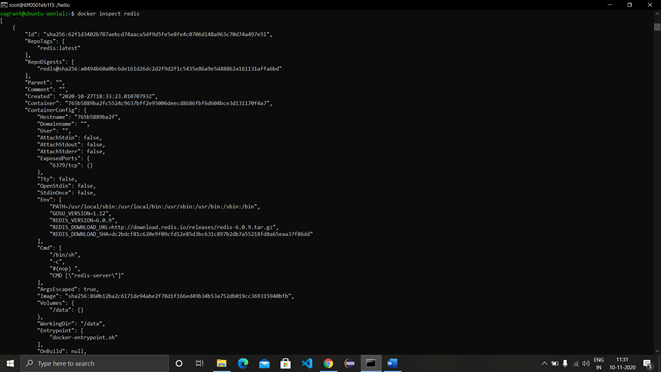Image resolution: width=661 pixels, height=372 pixels.
Task: Switch to Visual Studio Code on the taskbar
Action: (307, 363)
